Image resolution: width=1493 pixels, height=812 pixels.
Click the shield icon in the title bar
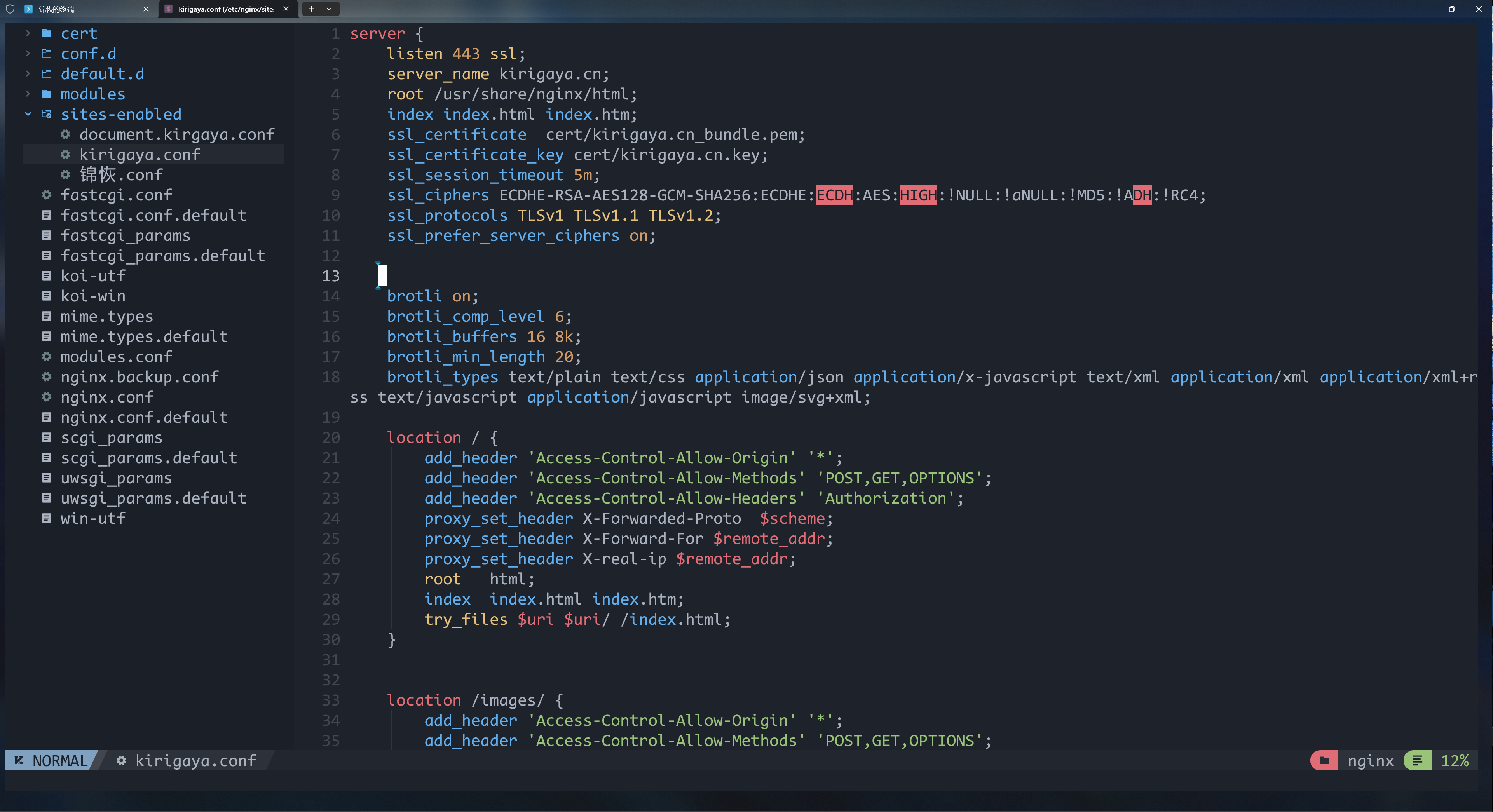coord(10,9)
